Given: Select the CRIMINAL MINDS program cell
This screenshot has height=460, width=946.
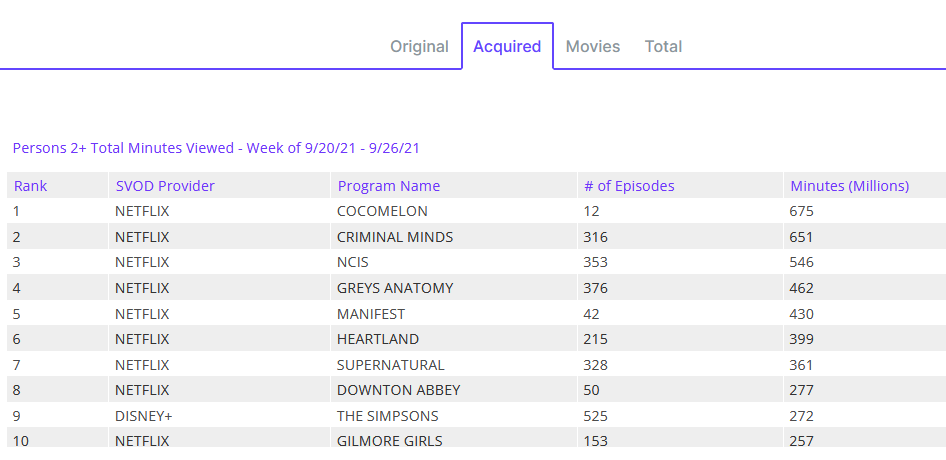Looking at the screenshot, I should (x=395, y=237).
